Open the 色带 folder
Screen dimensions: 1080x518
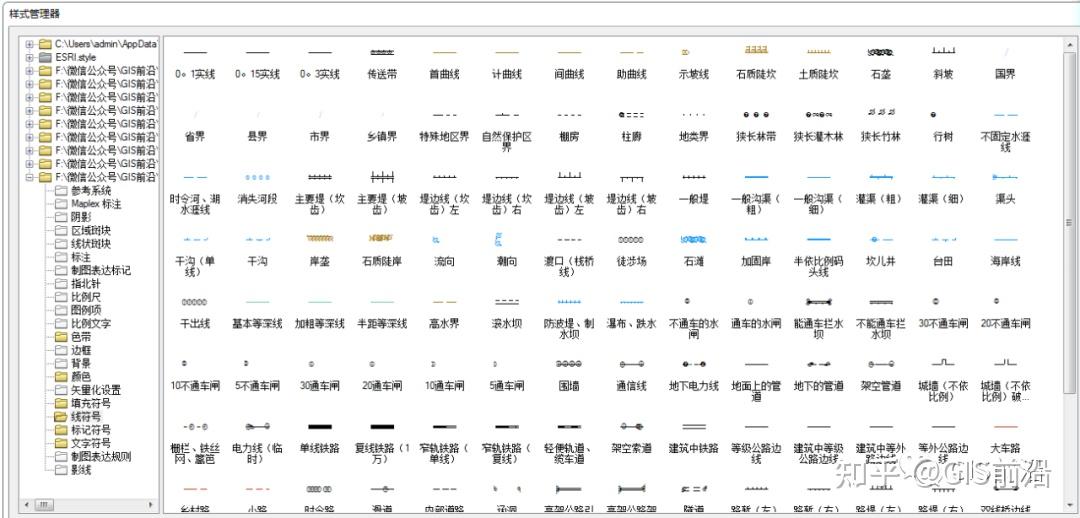click(81, 337)
